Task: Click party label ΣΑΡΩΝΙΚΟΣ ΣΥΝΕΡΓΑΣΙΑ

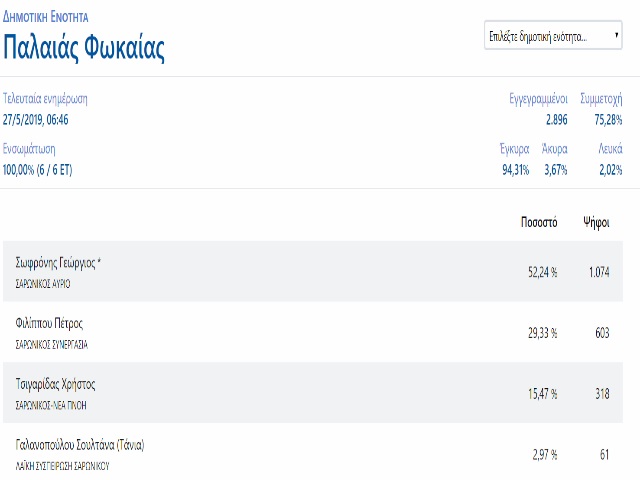Action: pyautogui.click(x=51, y=345)
